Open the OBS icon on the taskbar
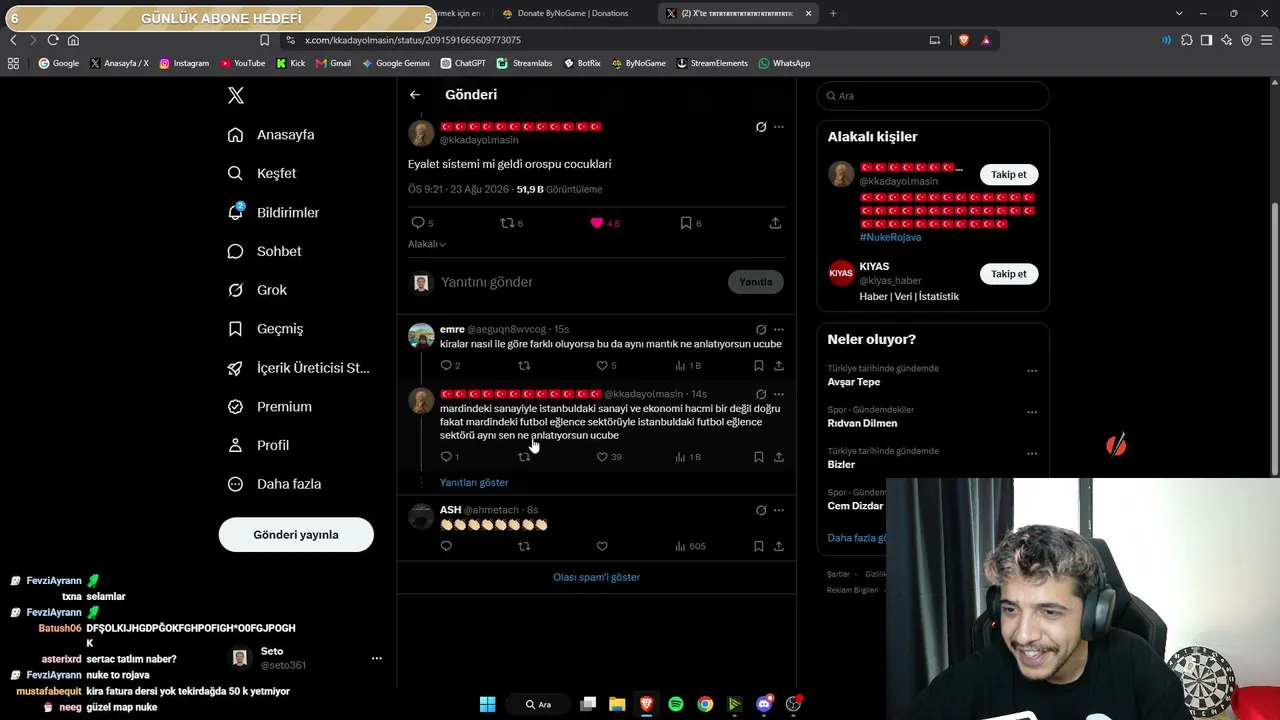Image resolution: width=1280 pixels, height=720 pixels. coord(794,704)
